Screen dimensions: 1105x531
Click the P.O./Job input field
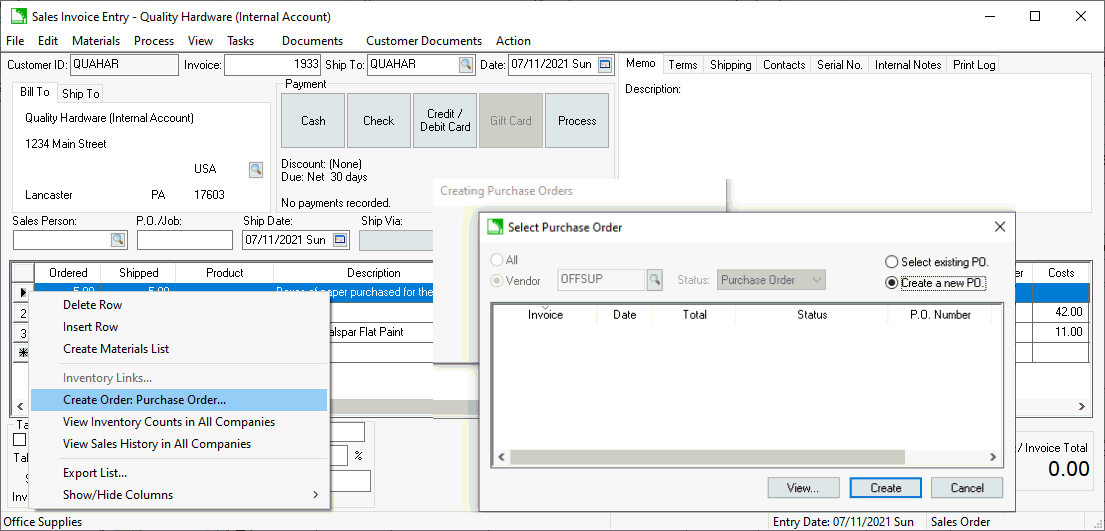coord(184,240)
